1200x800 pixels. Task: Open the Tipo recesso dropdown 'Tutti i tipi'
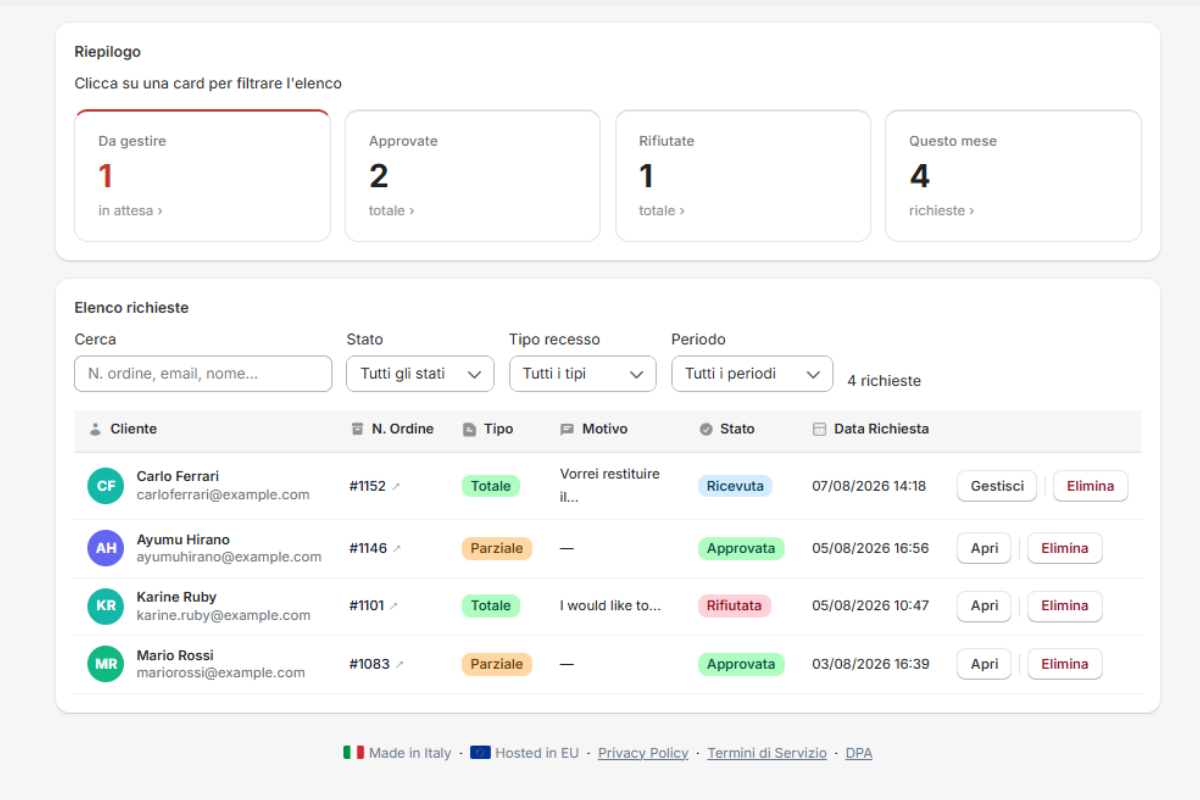tap(583, 374)
